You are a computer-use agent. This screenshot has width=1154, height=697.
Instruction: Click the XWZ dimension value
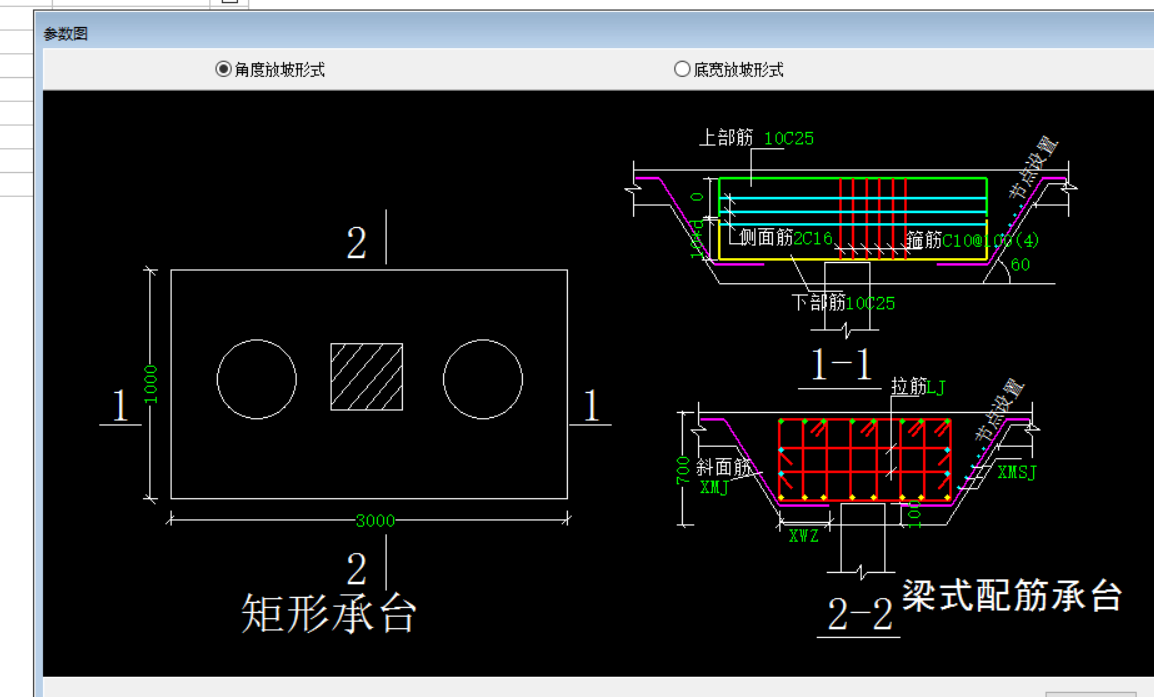coord(804,536)
